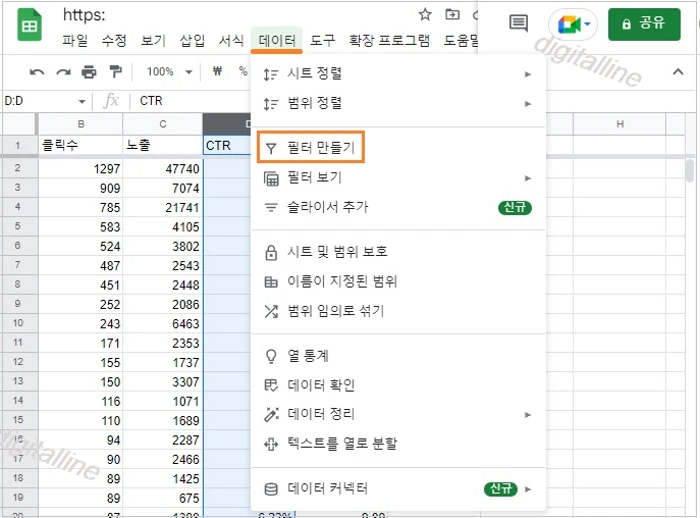
Task: Click the 필터 보기 icon
Action: (x=271, y=179)
